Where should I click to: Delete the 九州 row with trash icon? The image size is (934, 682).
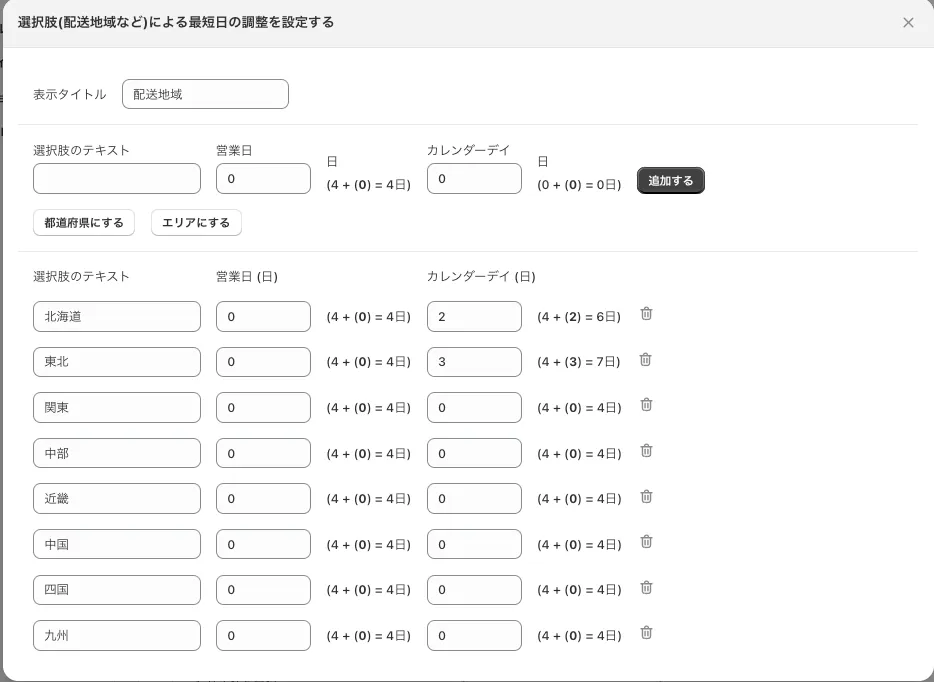click(x=646, y=633)
